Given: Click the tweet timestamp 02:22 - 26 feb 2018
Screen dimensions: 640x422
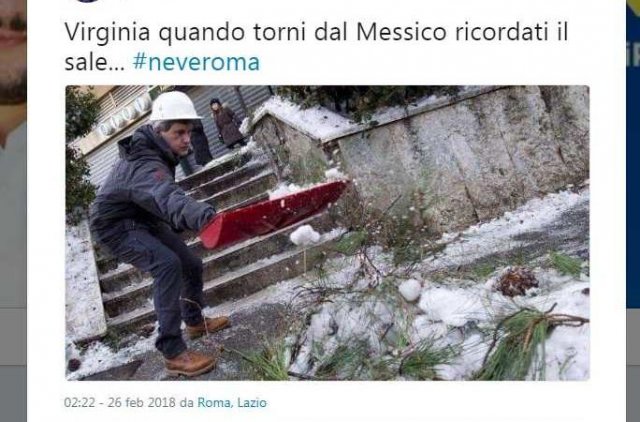Looking at the screenshot, I should pyautogui.click(x=121, y=403).
